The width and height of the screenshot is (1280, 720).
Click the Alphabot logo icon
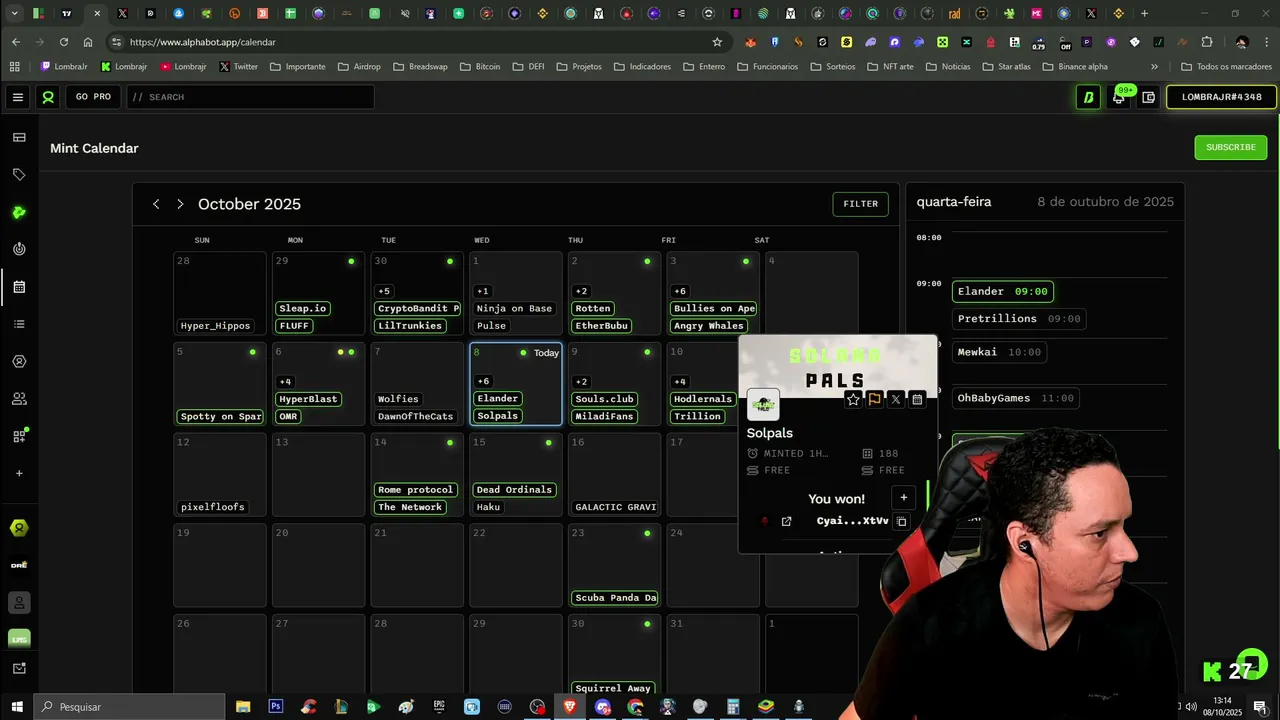click(48, 97)
